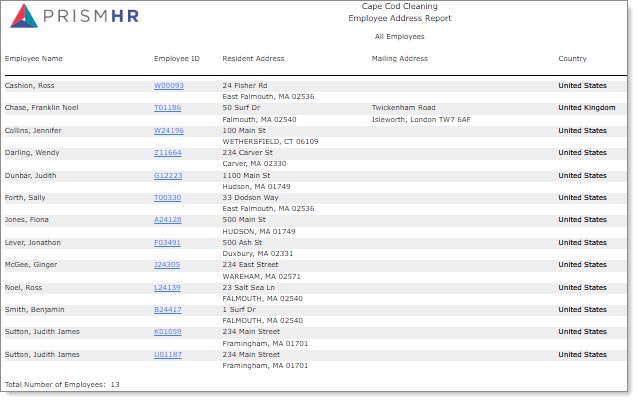The height and width of the screenshot is (402, 638).
Task: Open employee ID J24305 link
Action: 167,264
